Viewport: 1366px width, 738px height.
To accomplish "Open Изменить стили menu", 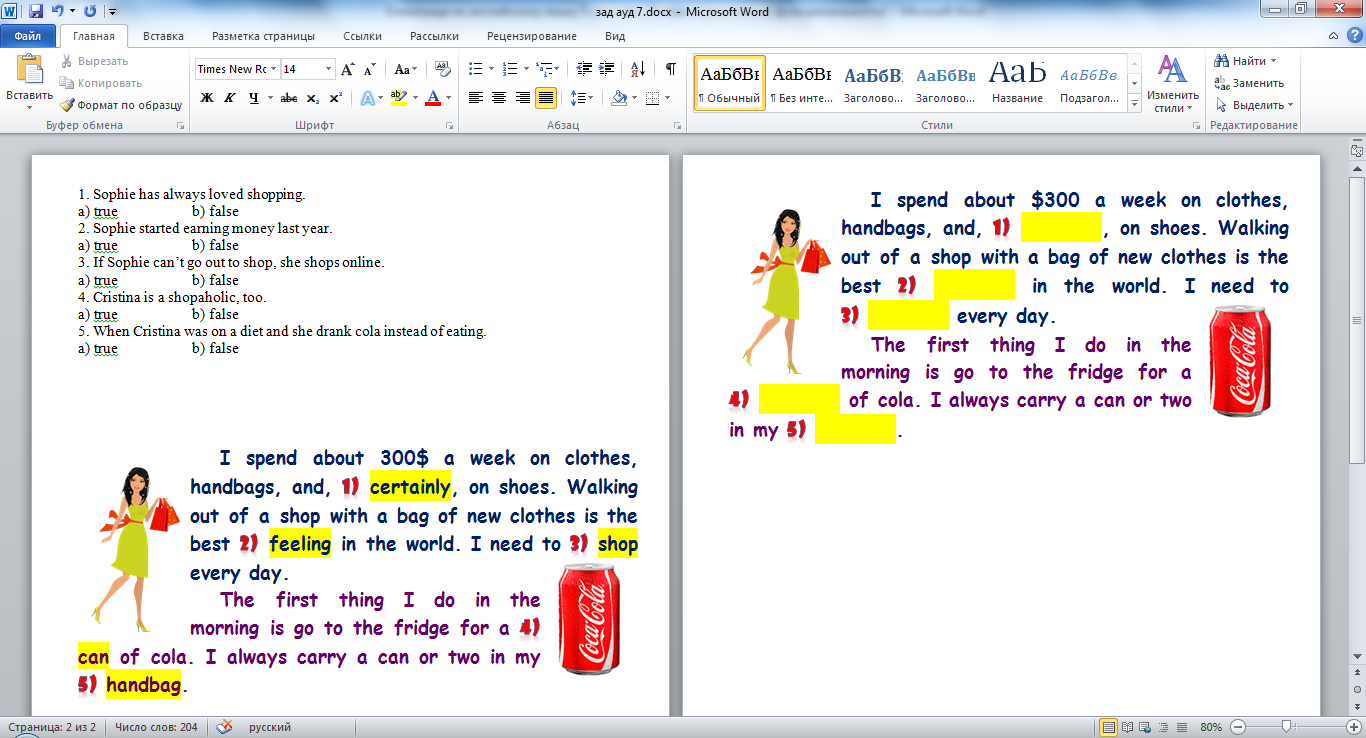I will 1172,83.
